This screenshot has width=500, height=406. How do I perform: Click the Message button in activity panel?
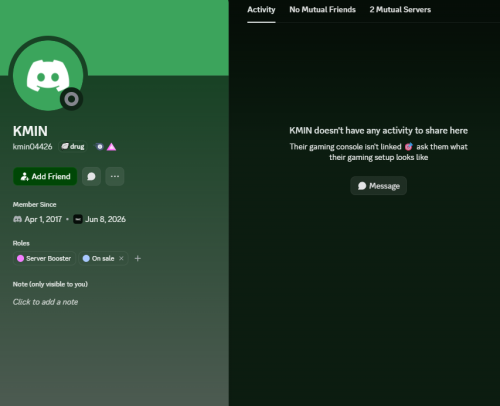378,186
